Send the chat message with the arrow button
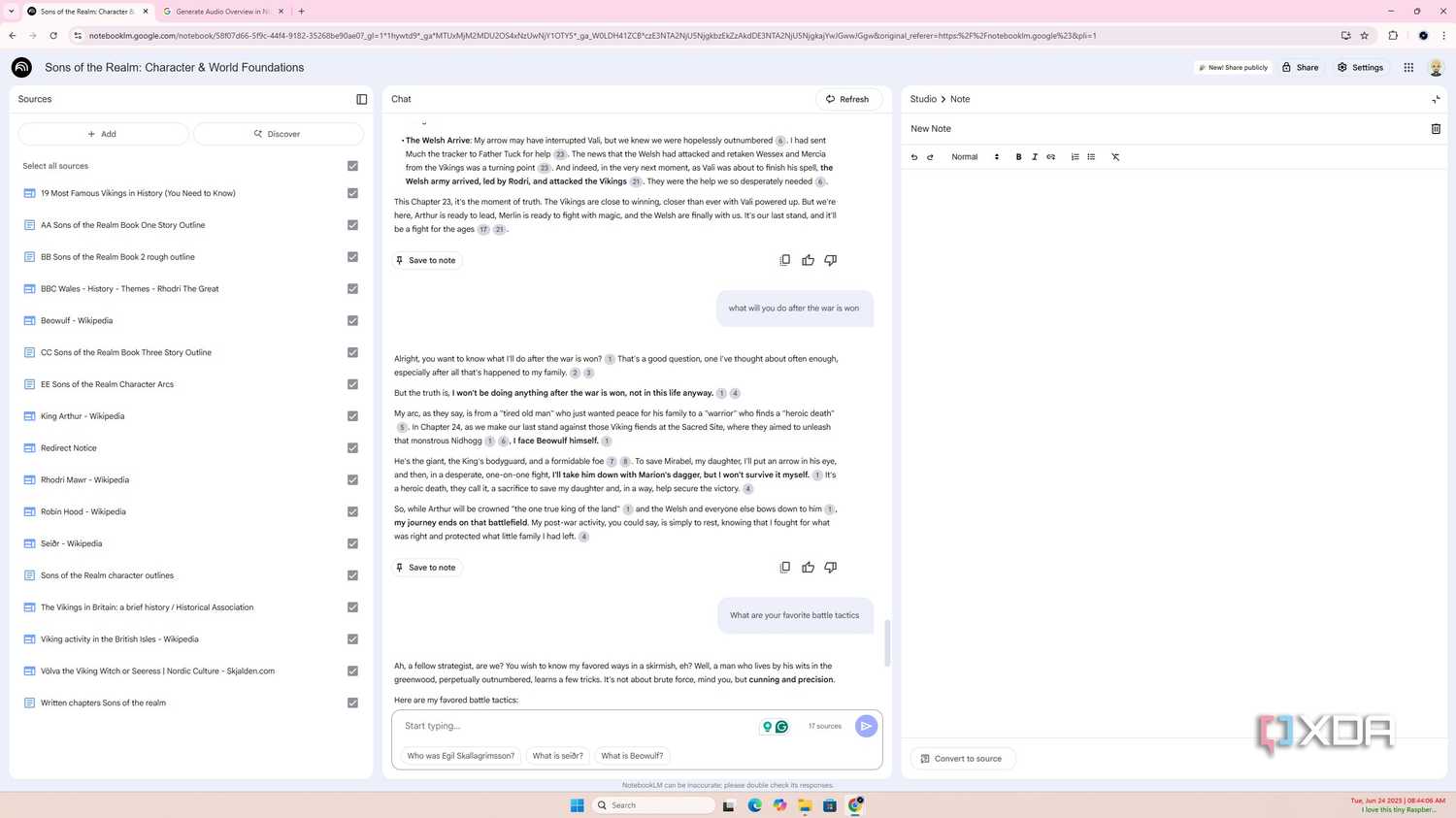This screenshot has width=1456, height=818. click(866, 726)
